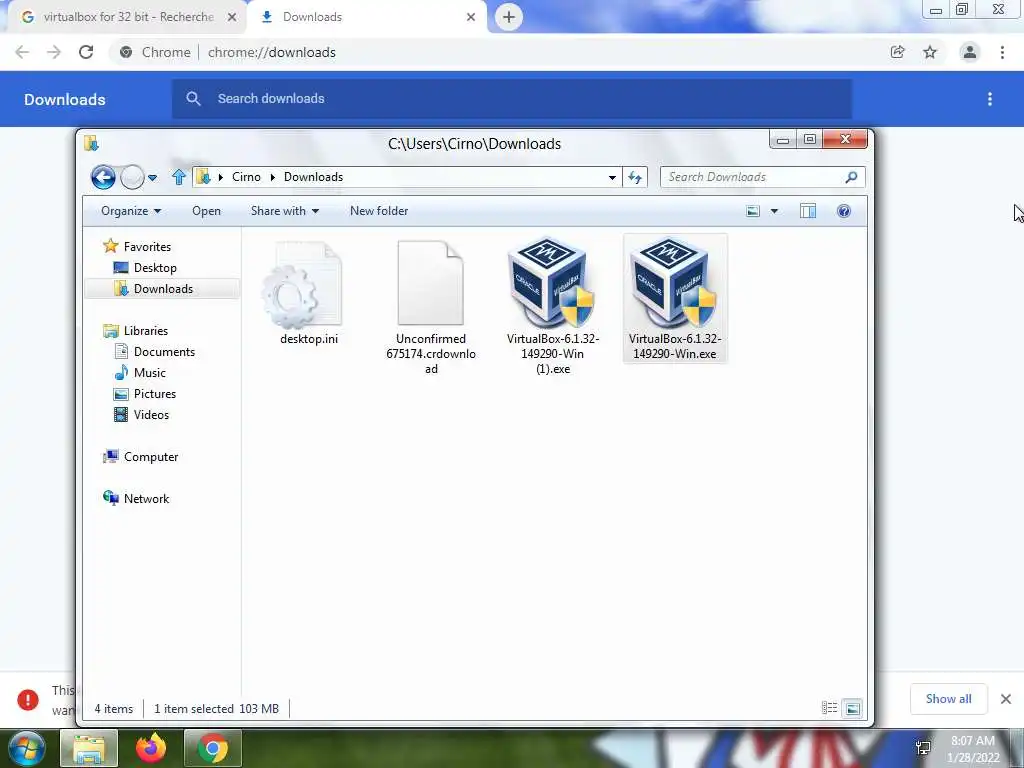Click red download warning icon
Image resolution: width=1024 pixels, height=768 pixels.
point(27,699)
